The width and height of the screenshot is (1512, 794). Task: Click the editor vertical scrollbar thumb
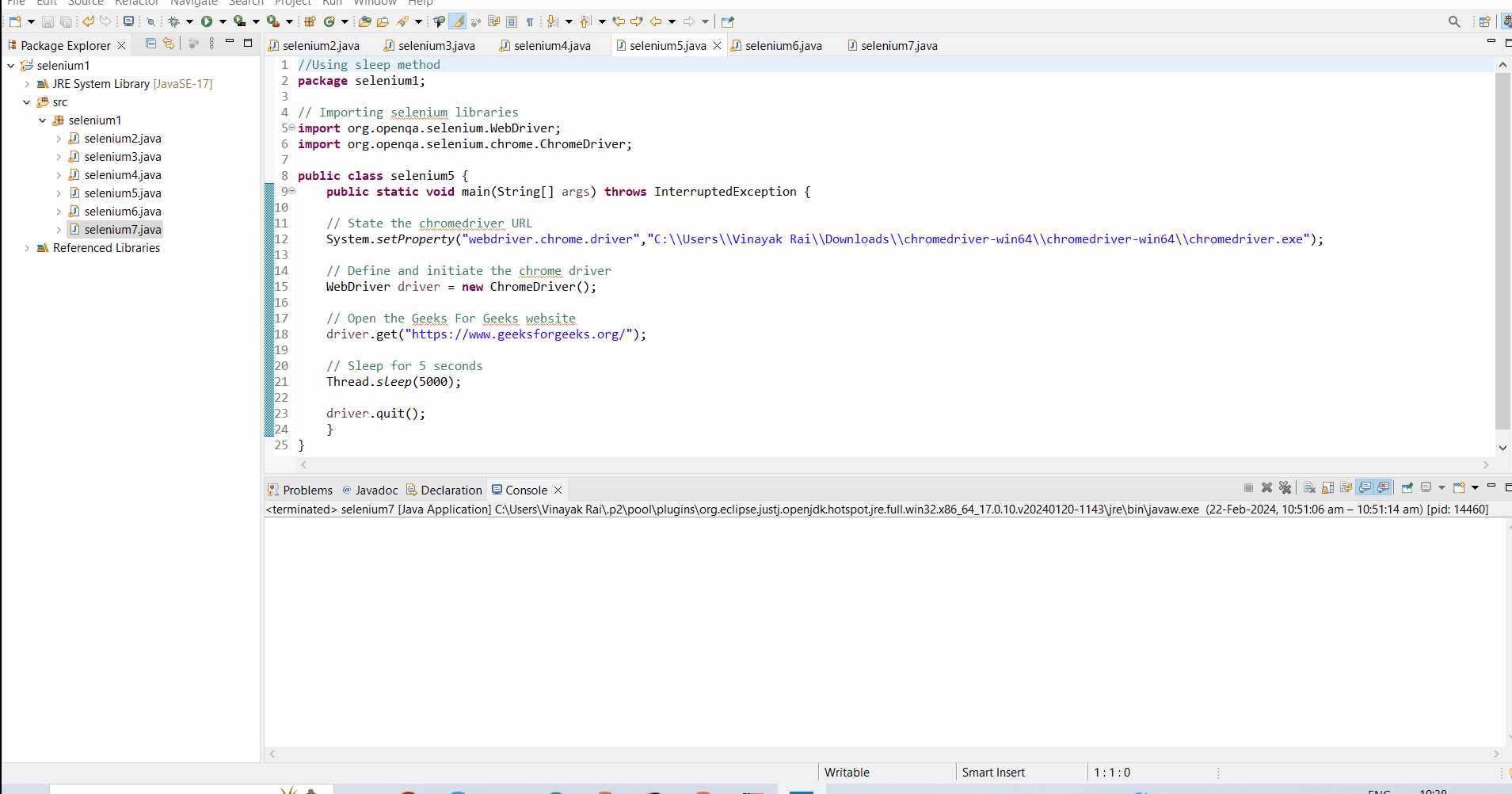click(x=1502, y=250)
